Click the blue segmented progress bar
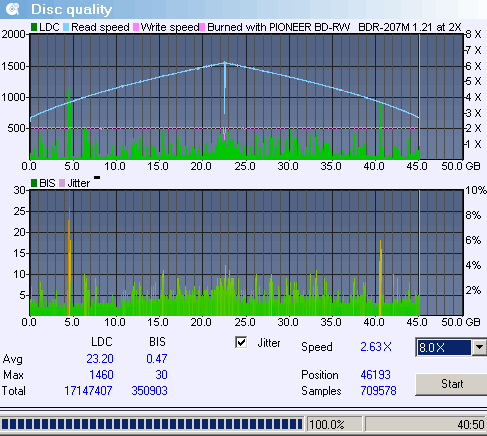The image size is (487, 436). (152, 424)
